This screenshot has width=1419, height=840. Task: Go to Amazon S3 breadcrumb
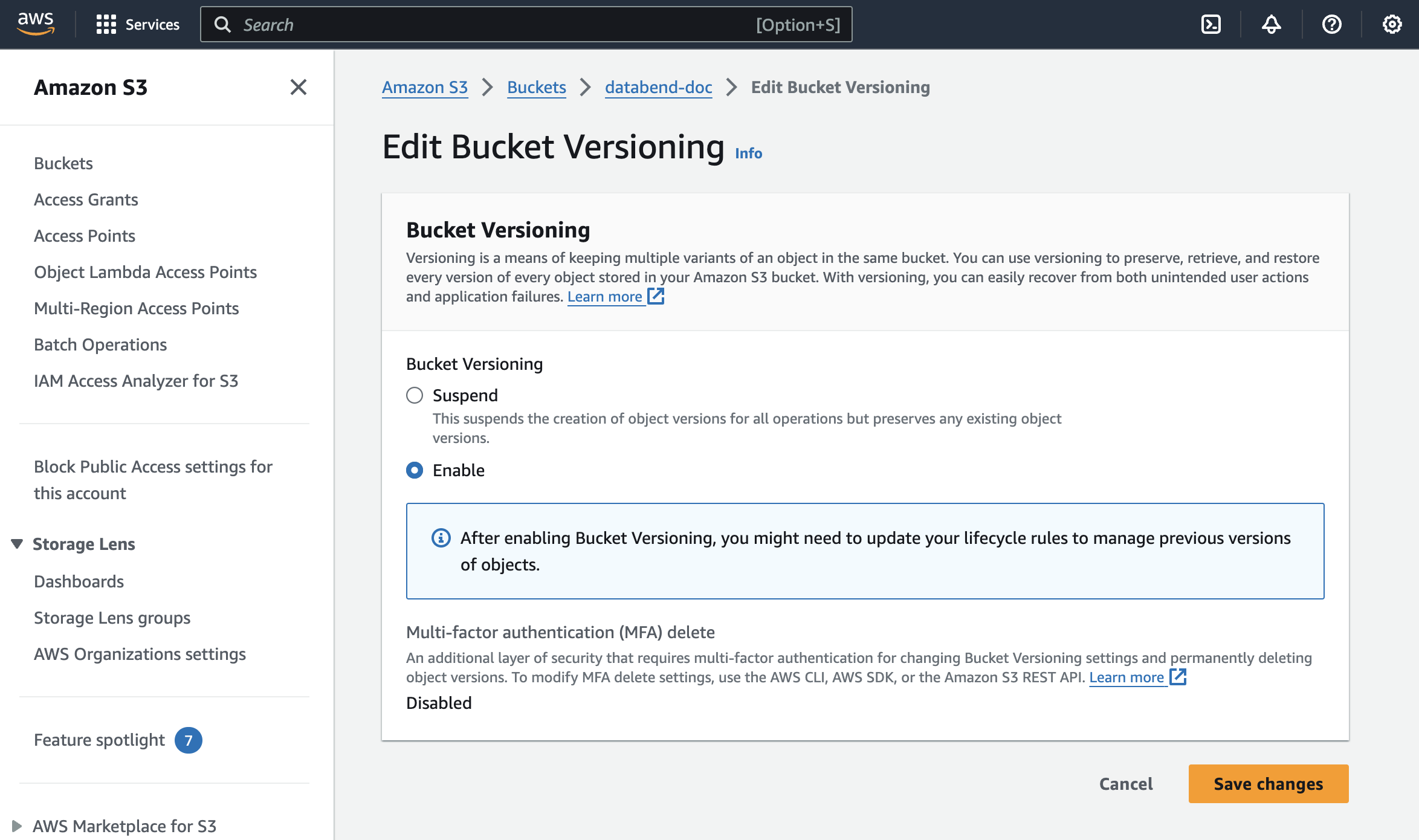tap(425, 87)
